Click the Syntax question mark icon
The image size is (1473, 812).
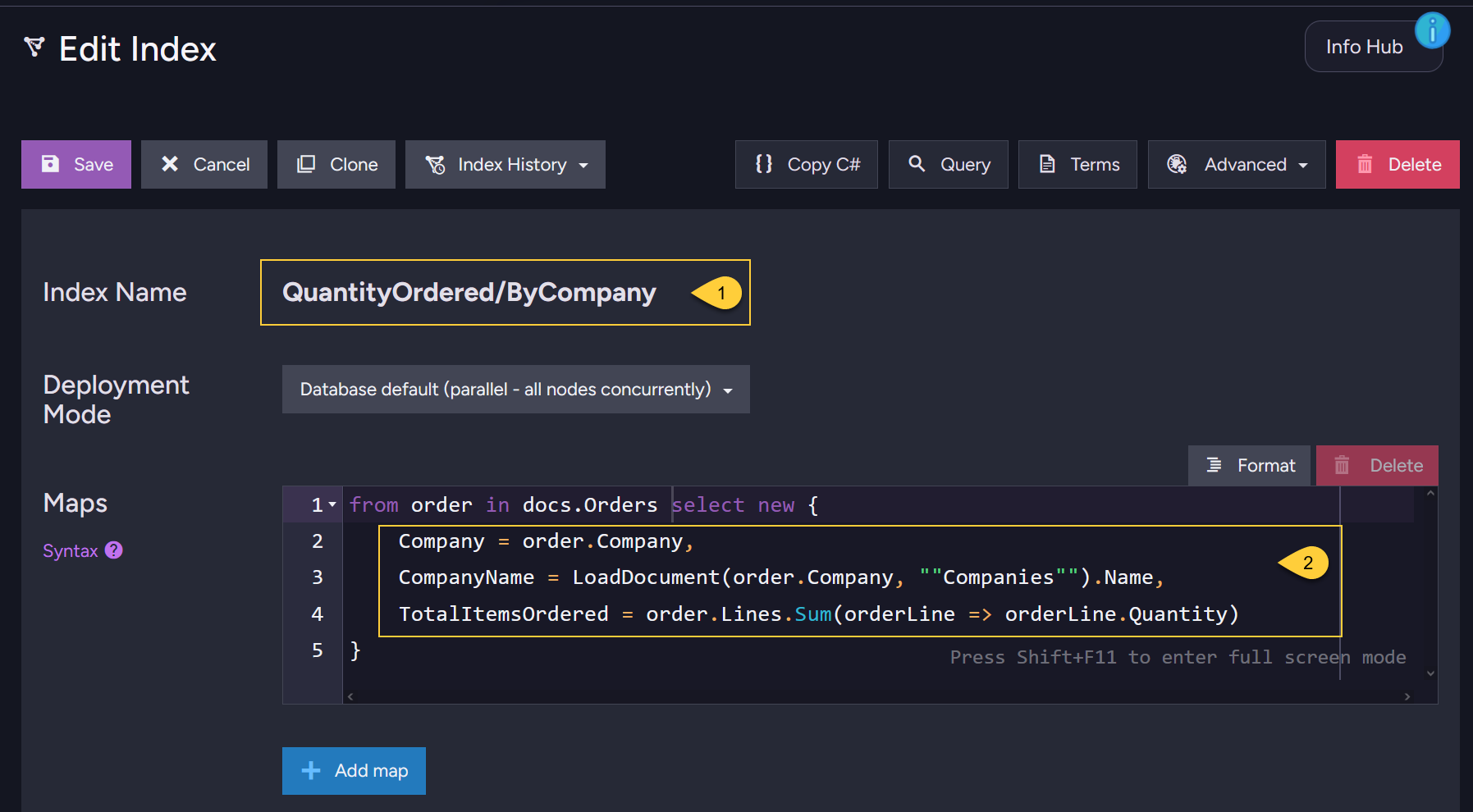114,550
